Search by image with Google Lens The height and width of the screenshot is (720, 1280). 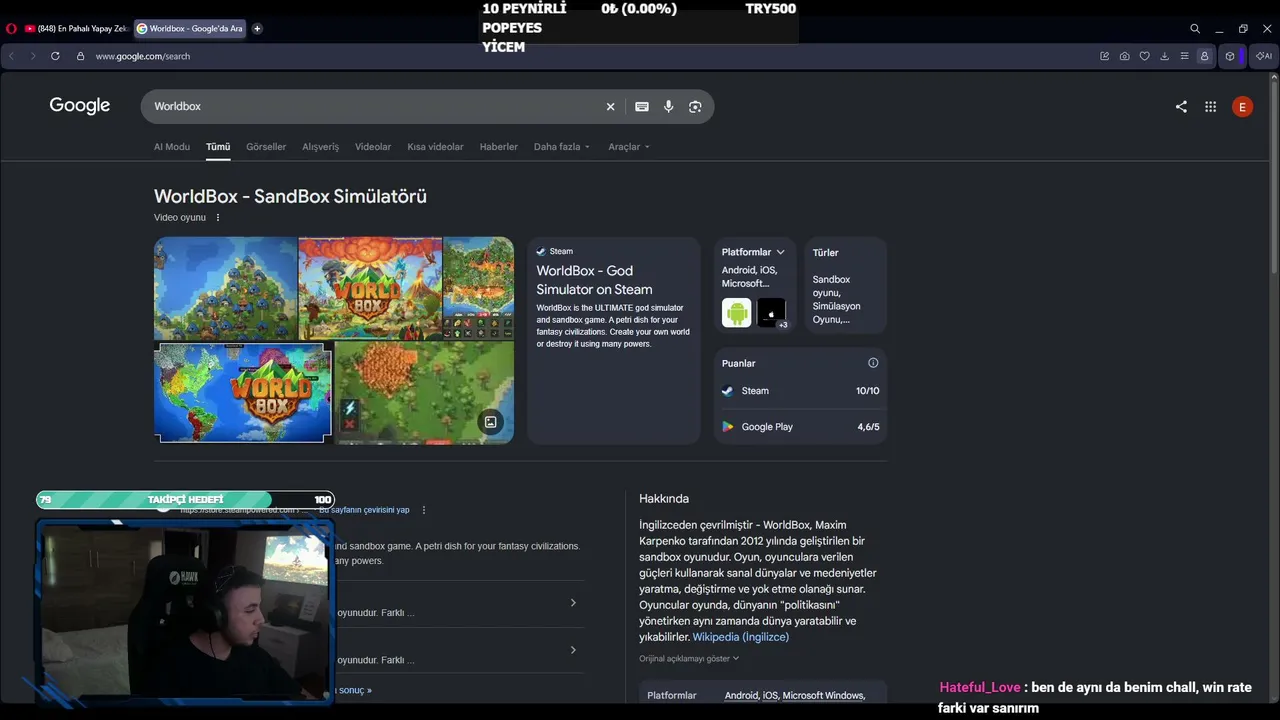point(695,107)
